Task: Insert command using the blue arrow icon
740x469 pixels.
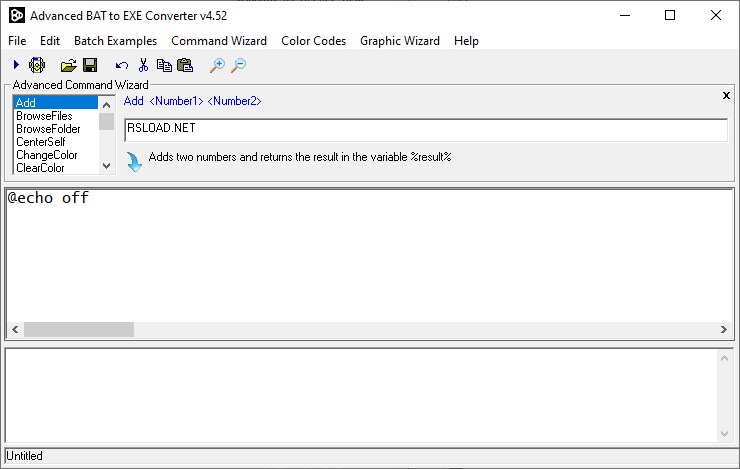Action: (134, 161)
